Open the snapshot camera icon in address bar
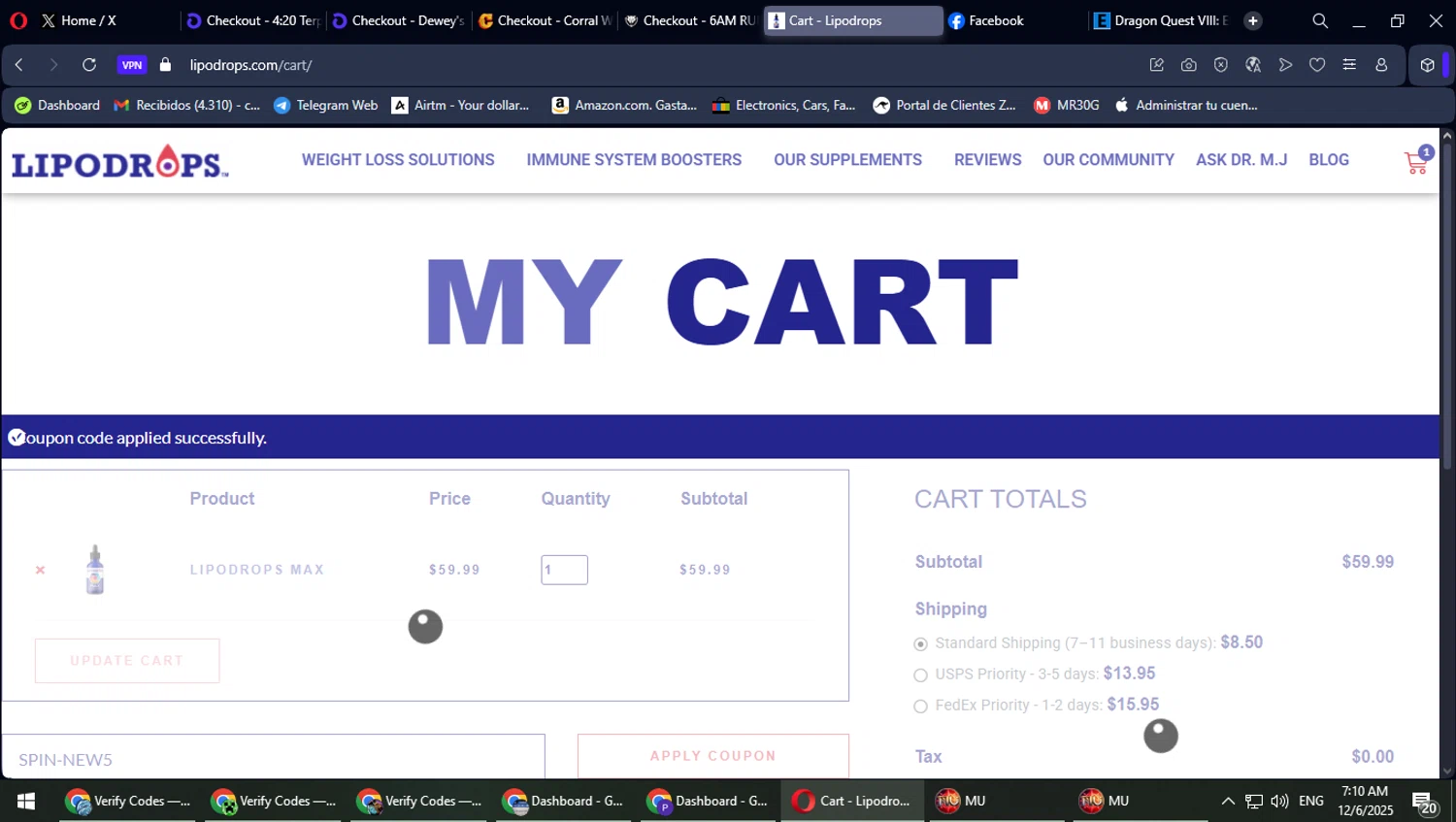This screenshot has width=1456, height=822. 1189,65
